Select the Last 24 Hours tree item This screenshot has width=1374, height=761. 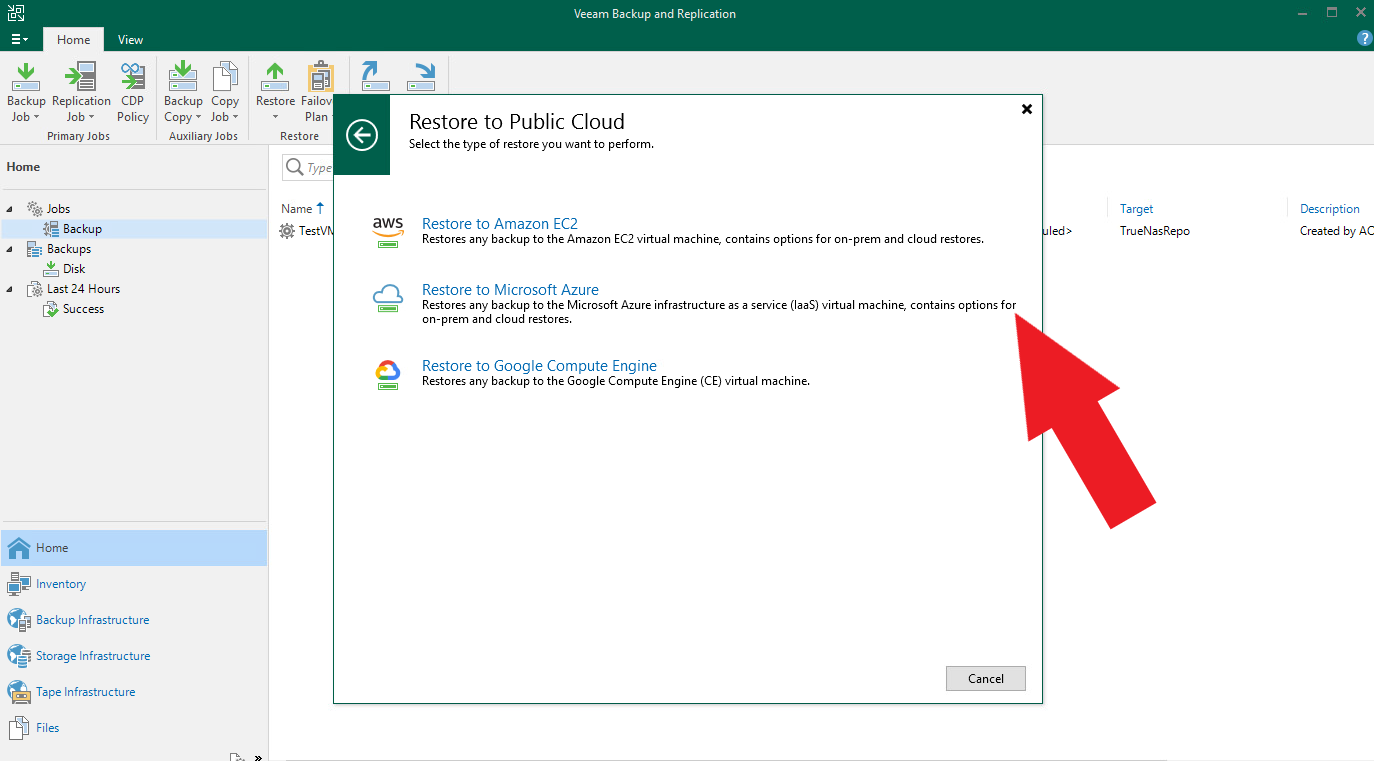tap(83, 289)
